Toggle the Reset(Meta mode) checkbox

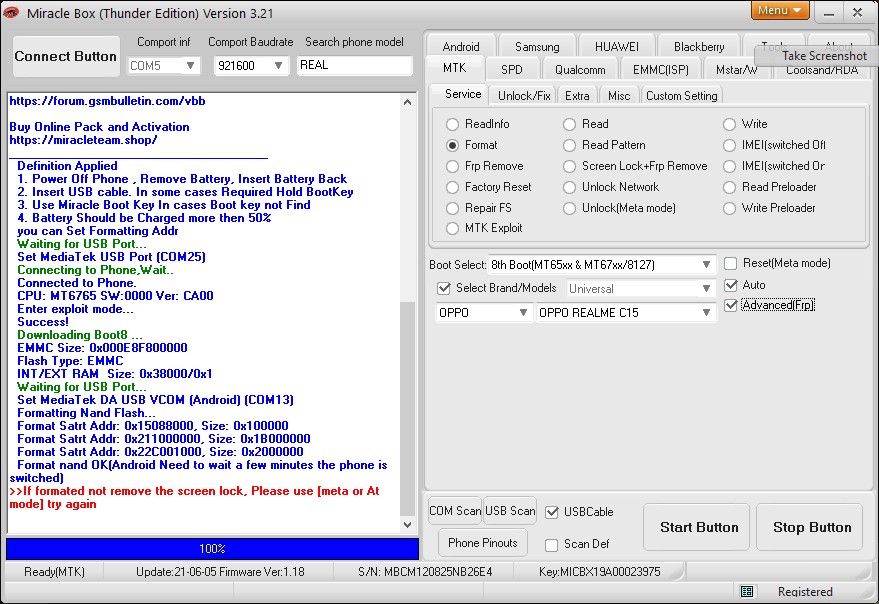[x=730, y=263]
